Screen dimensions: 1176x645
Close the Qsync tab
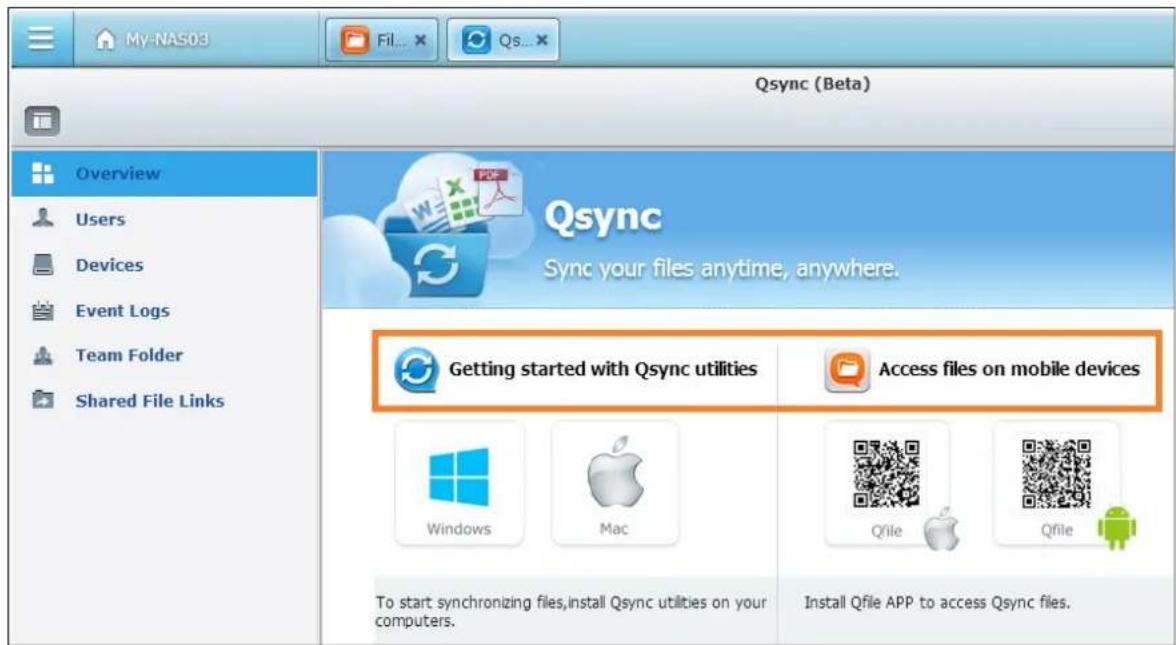(x=542, y=40)
